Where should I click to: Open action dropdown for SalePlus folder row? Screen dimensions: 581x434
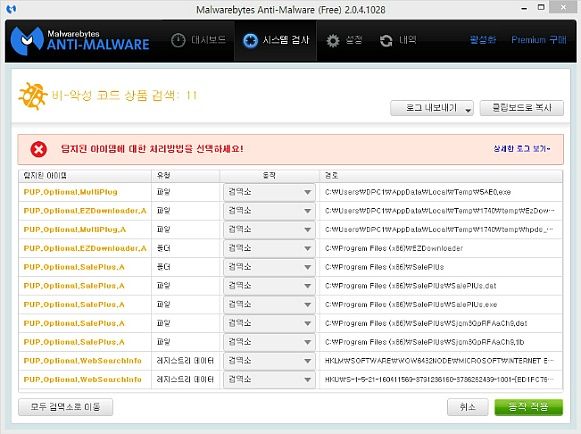(x=269, y=267)
